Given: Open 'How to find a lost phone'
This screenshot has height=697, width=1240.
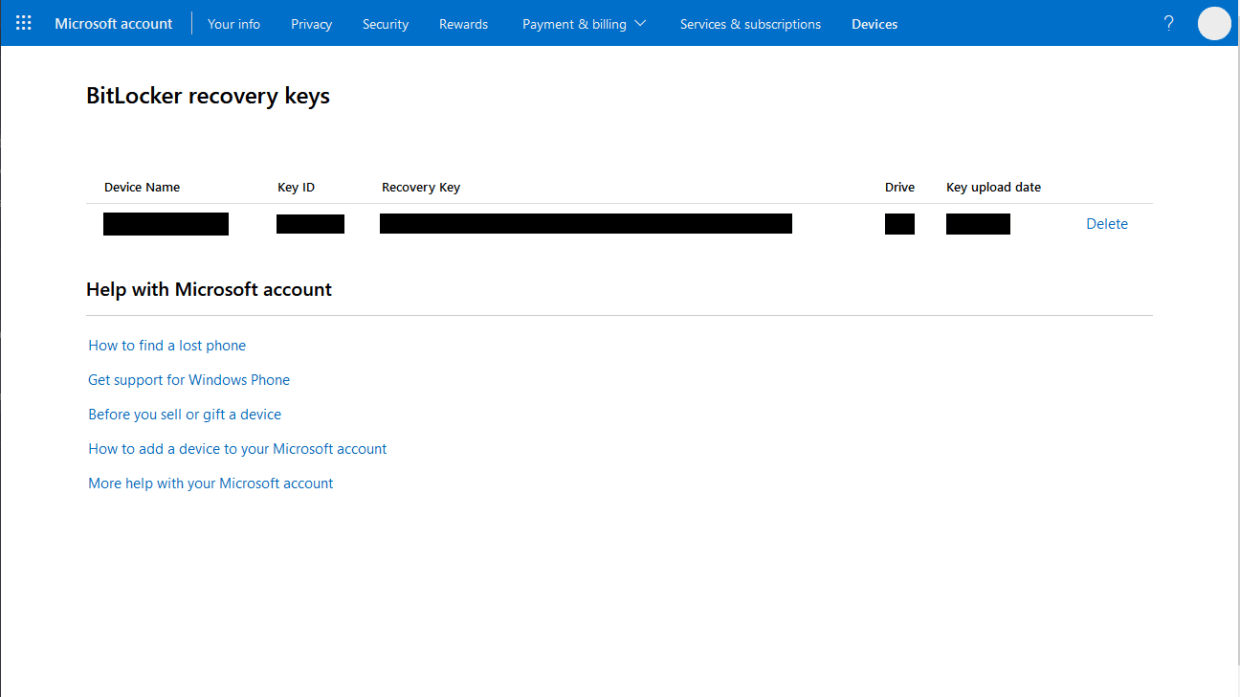Looking at the screenshot, I should pyautogui.click(x=166, y=345).
